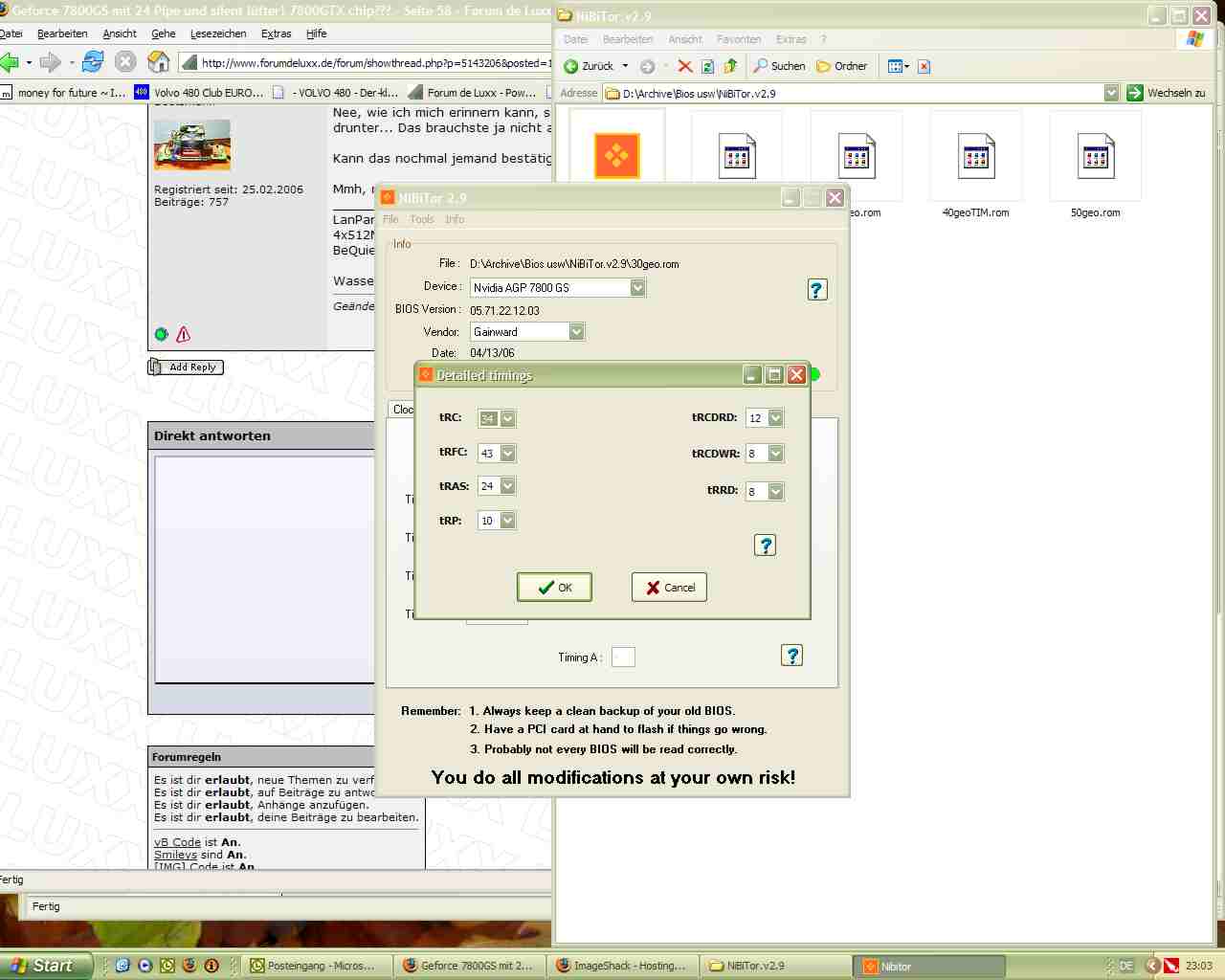Open the tRRD timing dropdown
Viewport: 1225px width, 980px height.
776,491
